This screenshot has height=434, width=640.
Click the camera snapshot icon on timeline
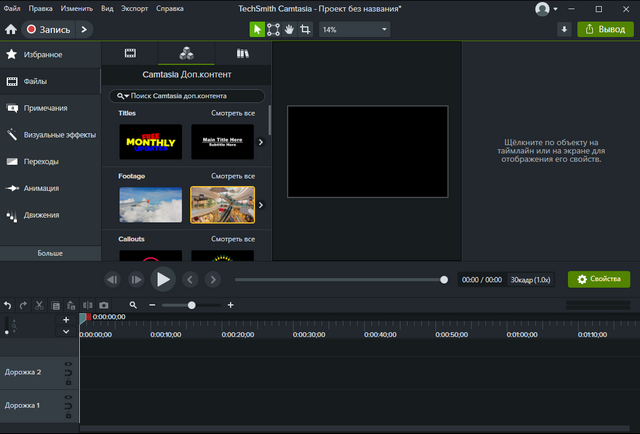click(103, 305)
